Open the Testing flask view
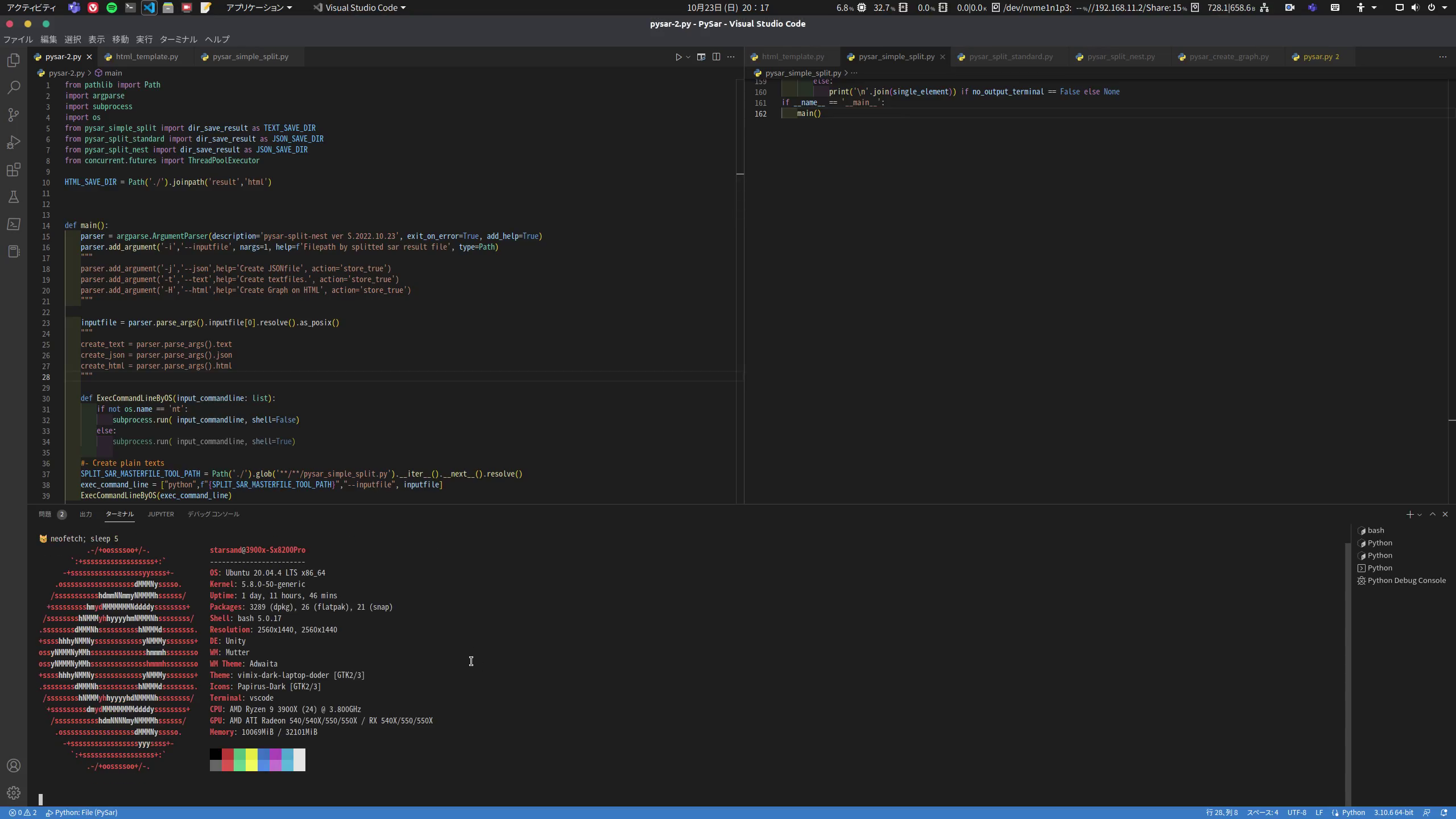1456x819 pixels. pos(14,197)
